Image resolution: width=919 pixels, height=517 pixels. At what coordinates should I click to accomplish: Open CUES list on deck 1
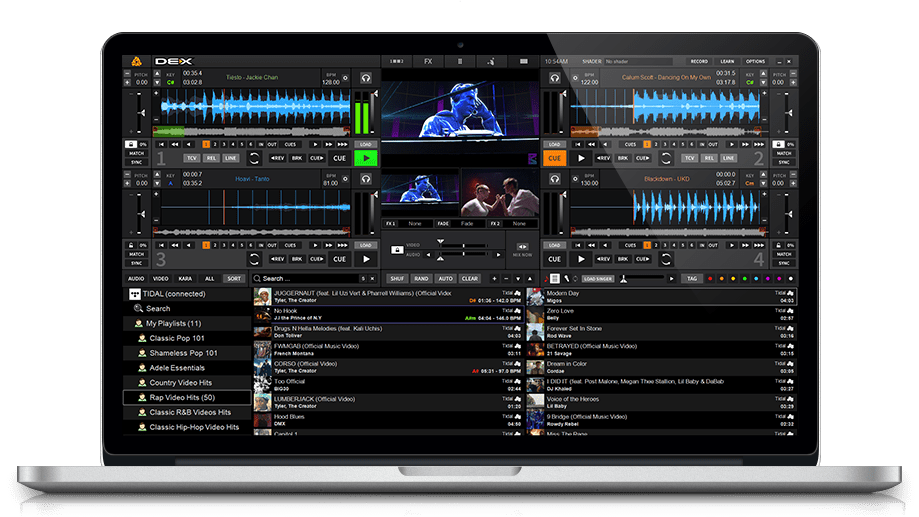coord(291,144)
